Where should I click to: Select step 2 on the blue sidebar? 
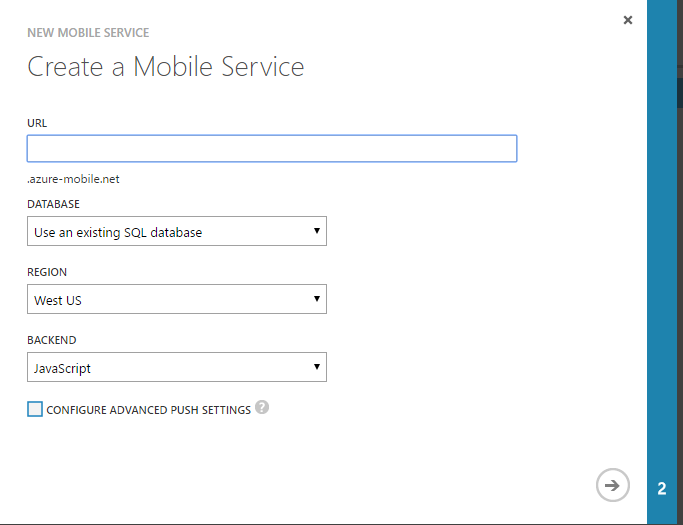tap(662, 489)
